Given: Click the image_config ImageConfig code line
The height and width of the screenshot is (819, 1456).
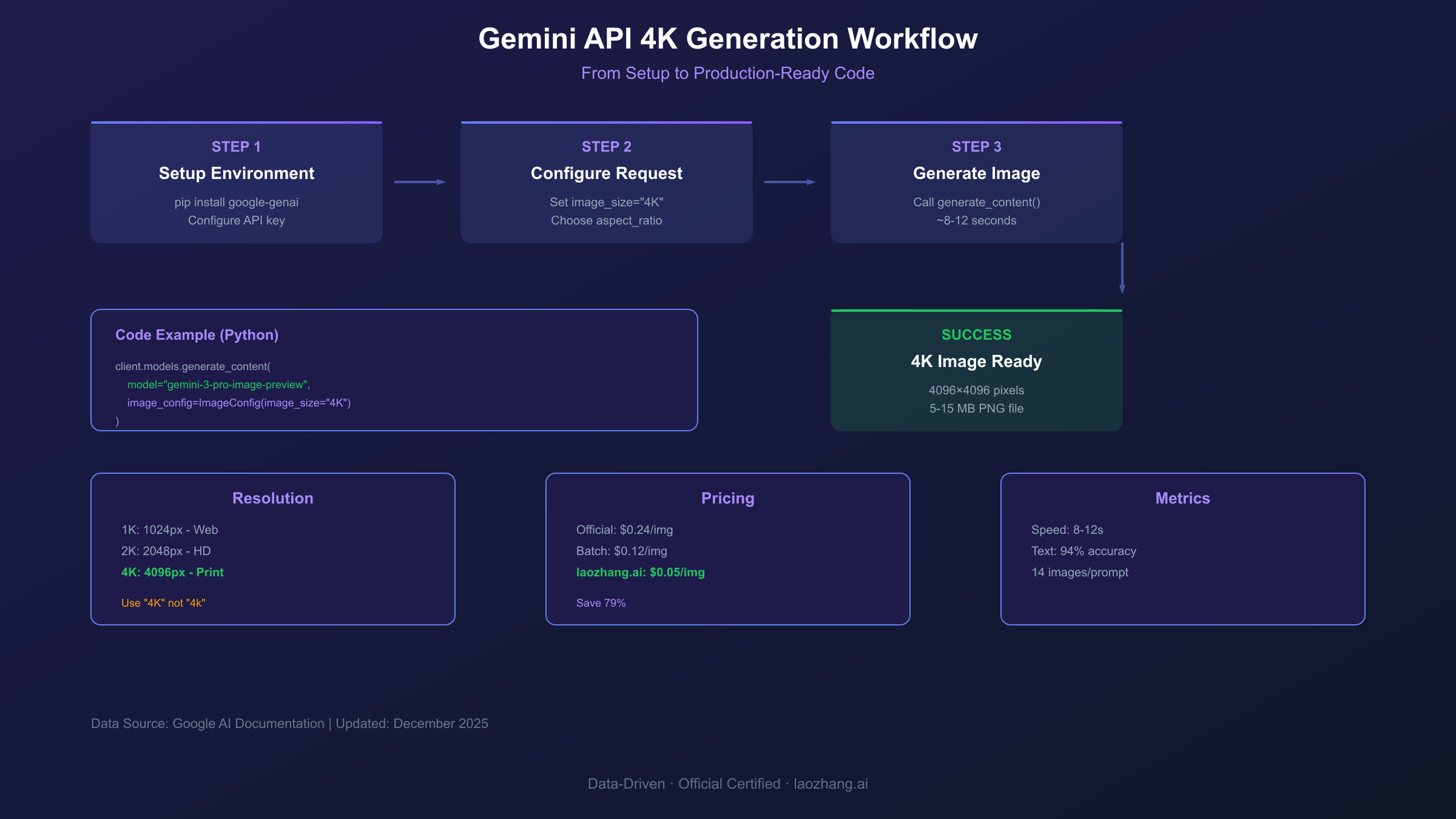Looking at the screenshot, I should (x=239, y=402).
